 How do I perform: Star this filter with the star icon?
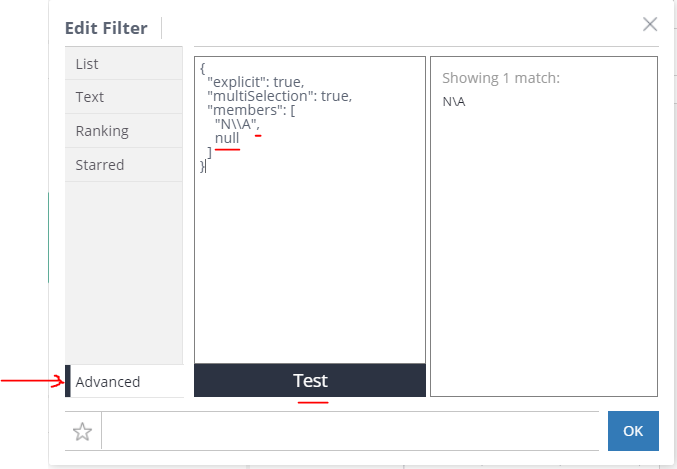pyautogui.click(x=82, y=431)
